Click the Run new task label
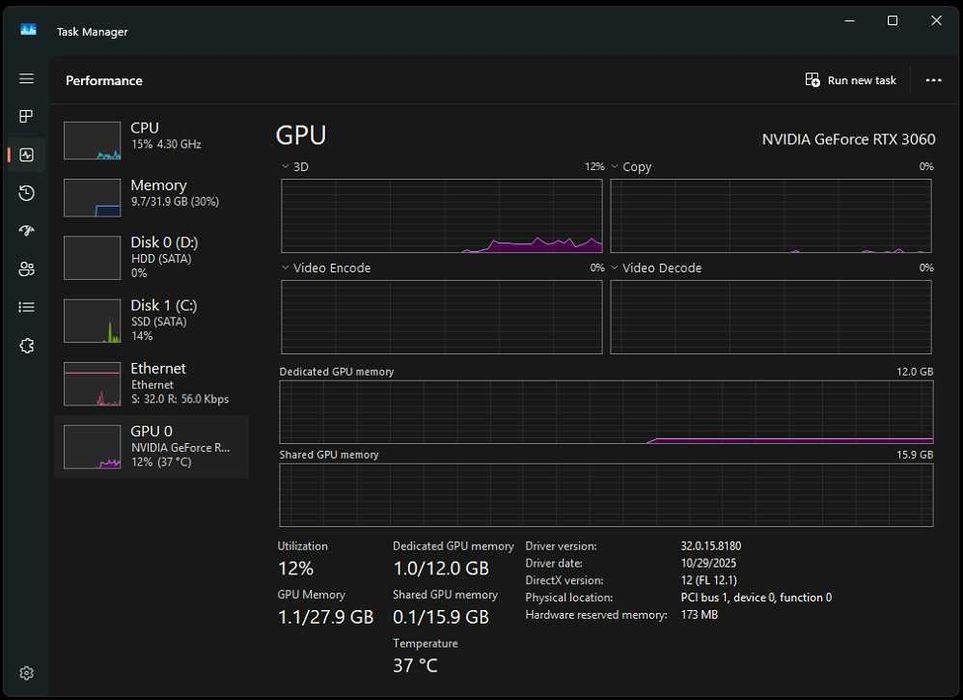 (862, 80)
